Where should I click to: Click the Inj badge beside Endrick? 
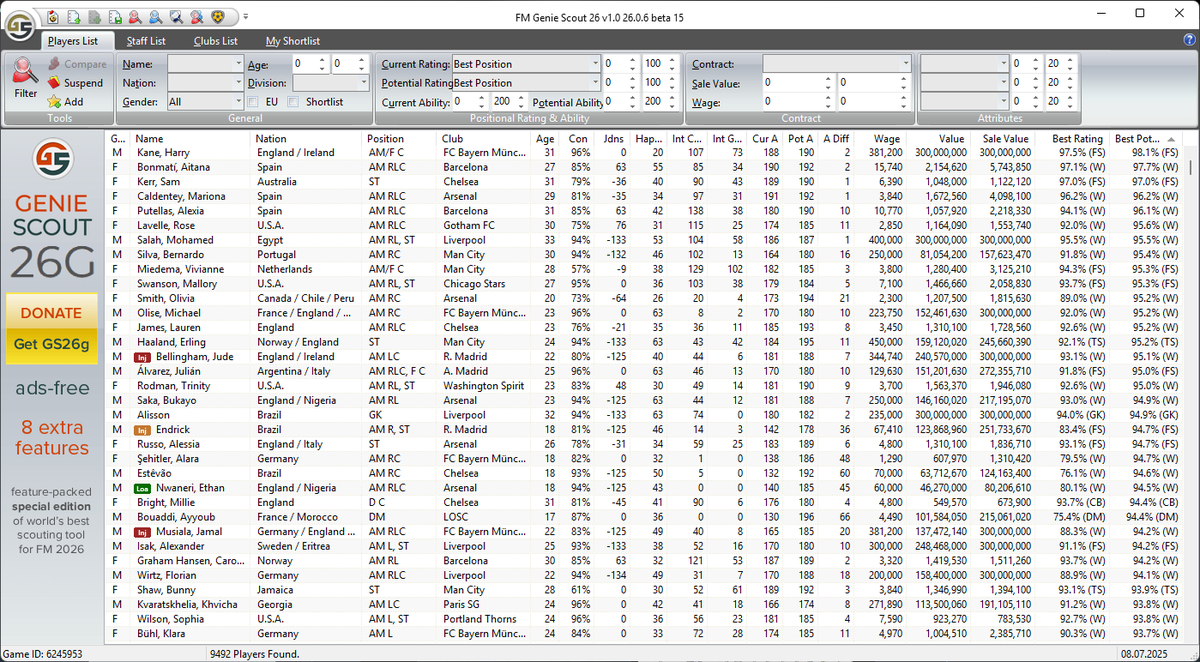pyautogui.click(x=143, y=430)
